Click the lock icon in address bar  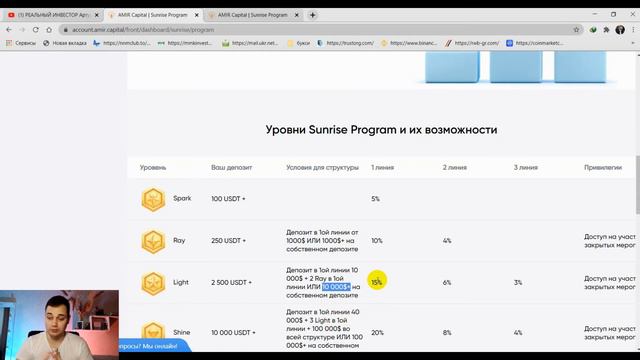[66, 30]
